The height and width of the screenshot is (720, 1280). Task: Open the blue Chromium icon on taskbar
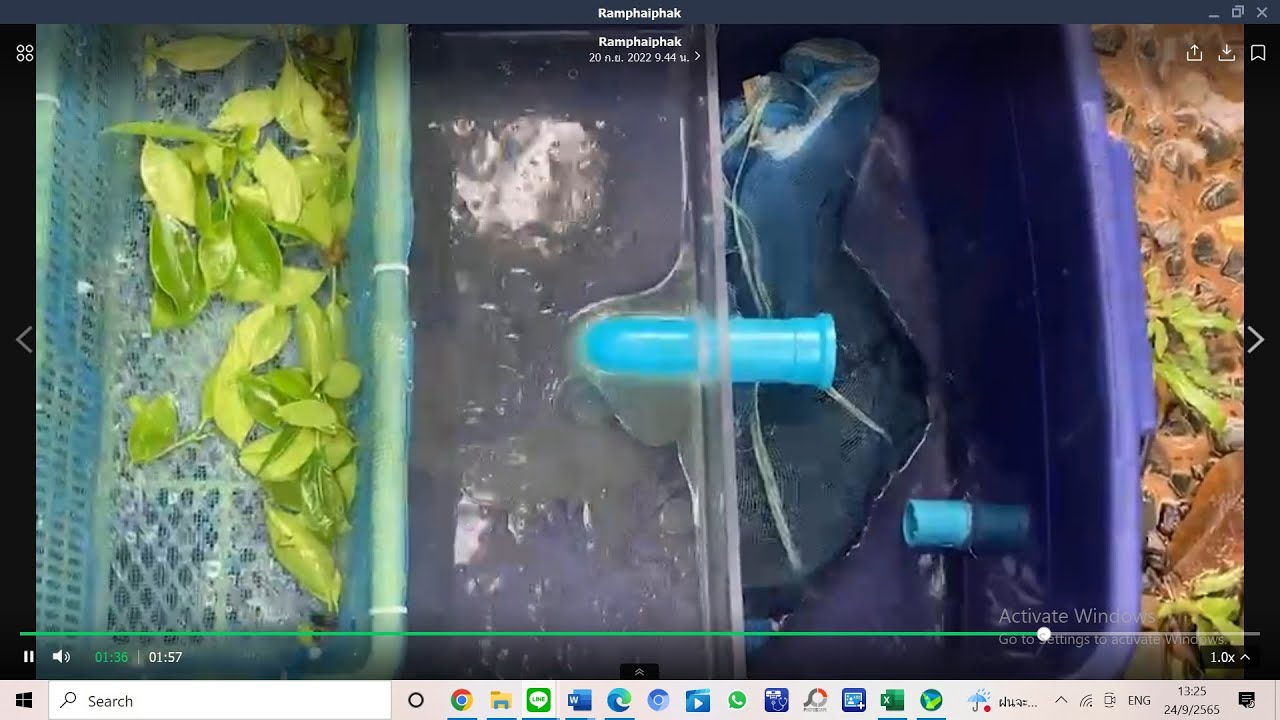[x=658, y=700]
